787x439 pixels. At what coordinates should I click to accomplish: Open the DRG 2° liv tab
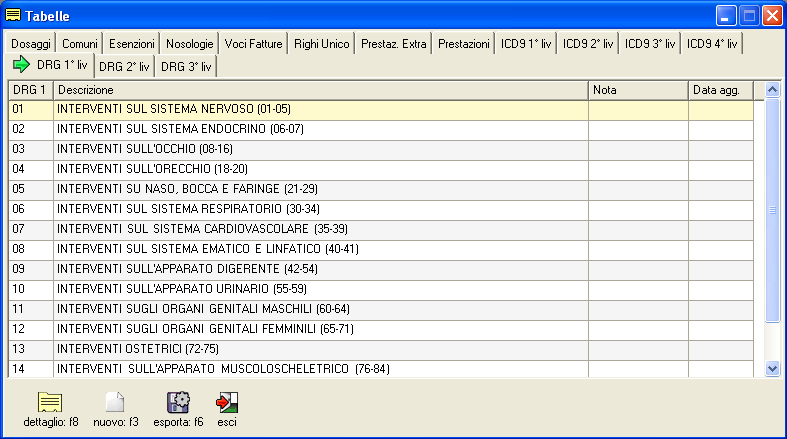click(124, 67)
